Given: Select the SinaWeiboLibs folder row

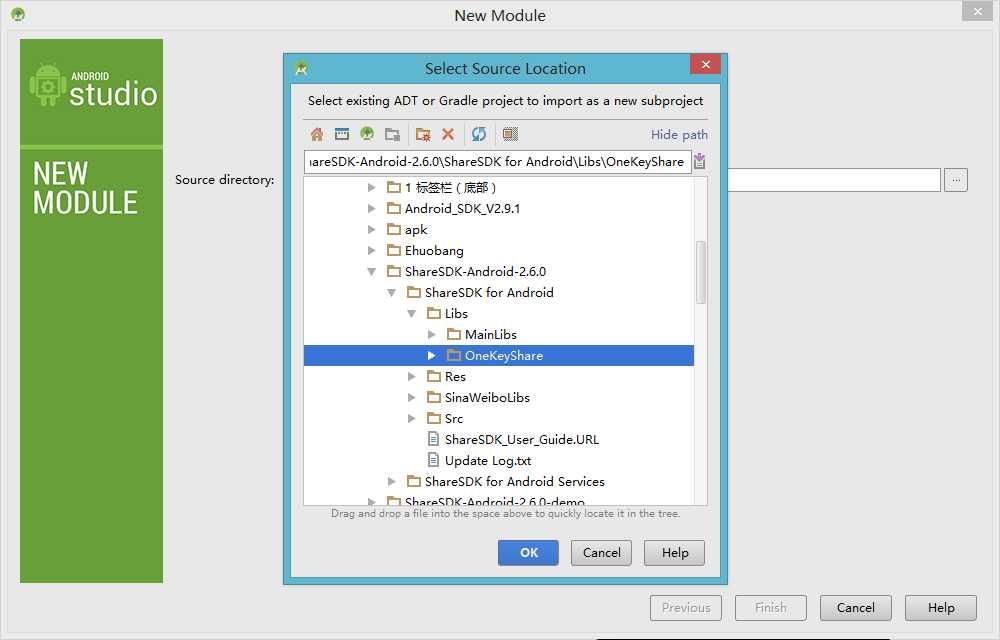Looking at the screenshot, I should (499, 398).
